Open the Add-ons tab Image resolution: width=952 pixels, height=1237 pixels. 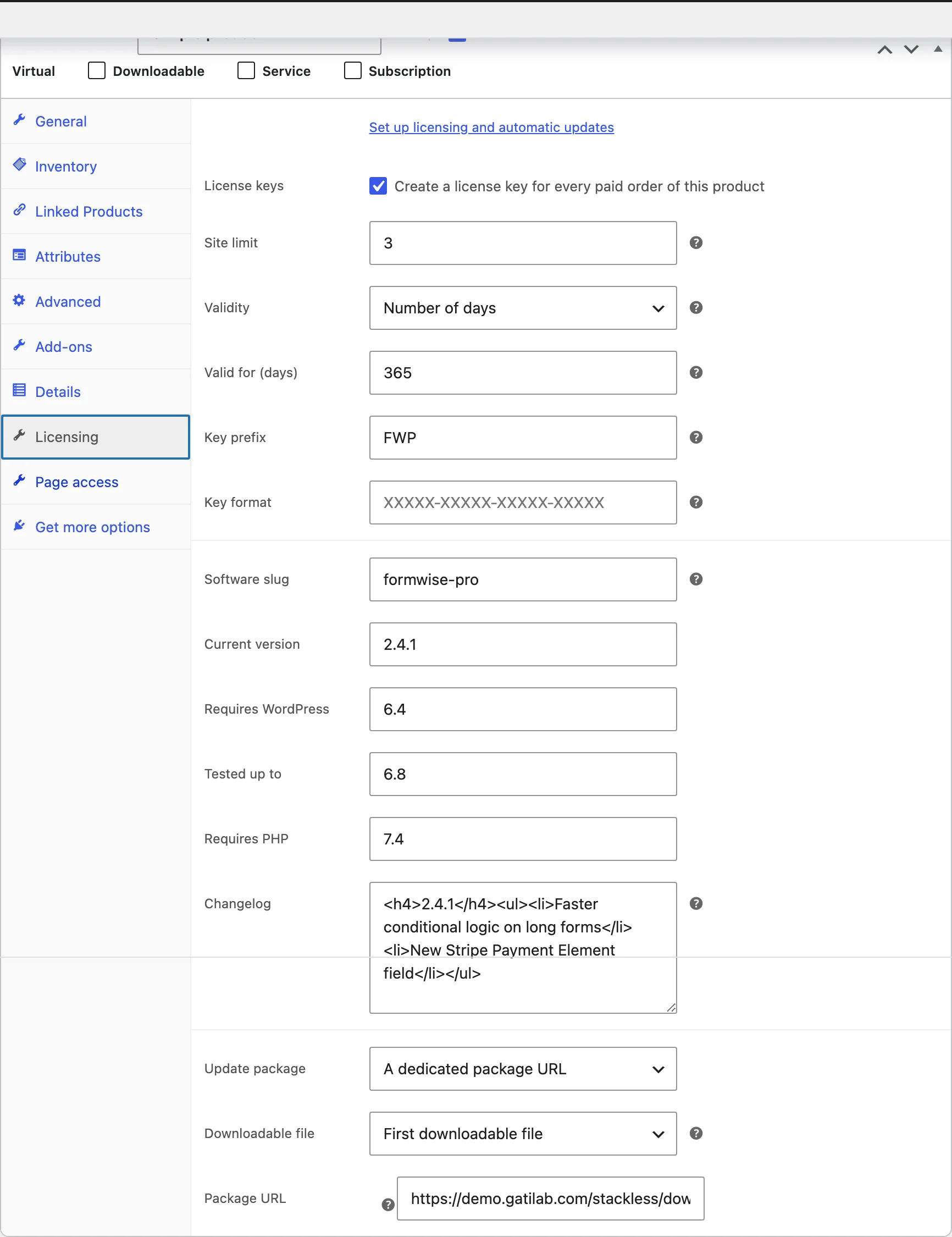(x=96, y=346)
